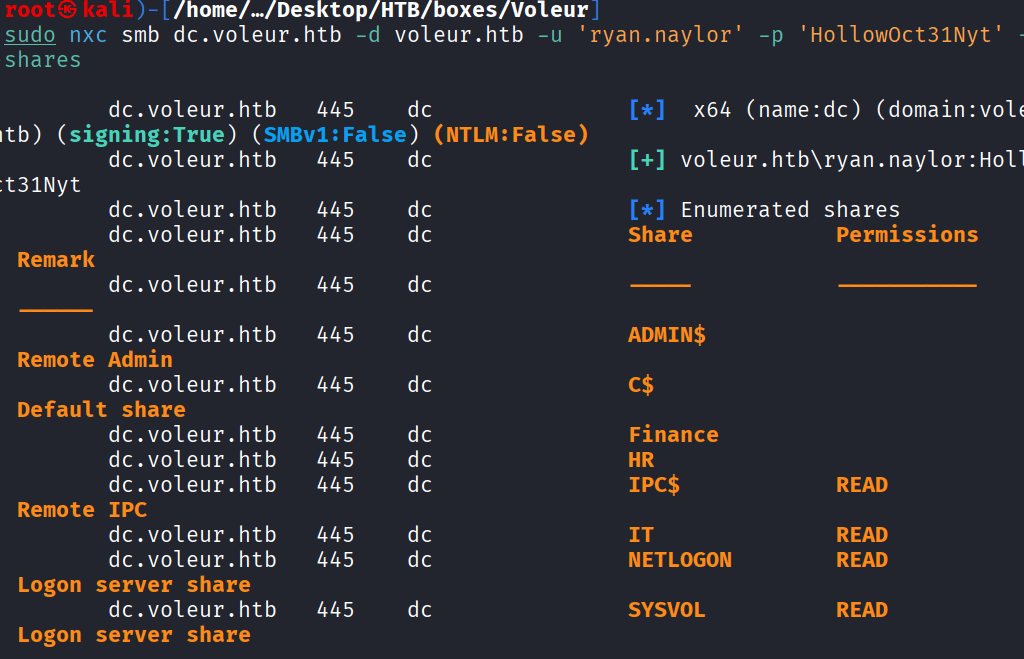The image size is (1024, 659).
Task: Select the NETLOGON share name
Action: pyautogui.click(x=680, y=560)
